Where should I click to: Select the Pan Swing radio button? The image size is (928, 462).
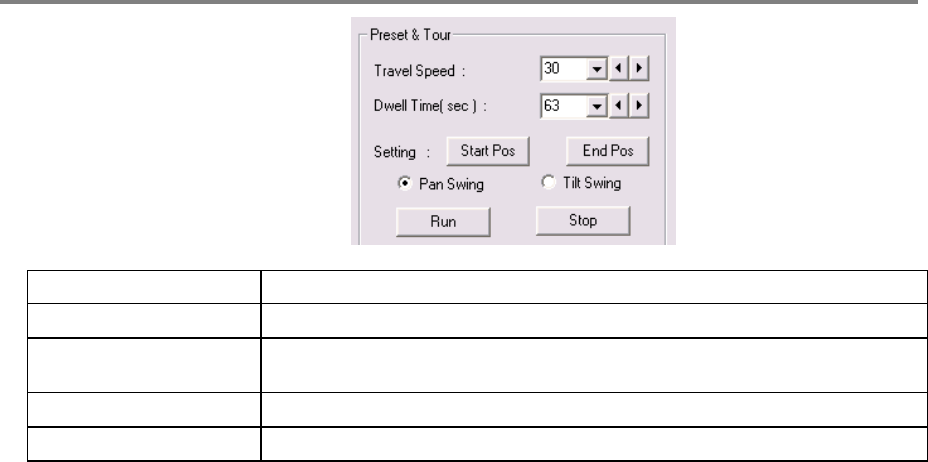tap(403, 183)
